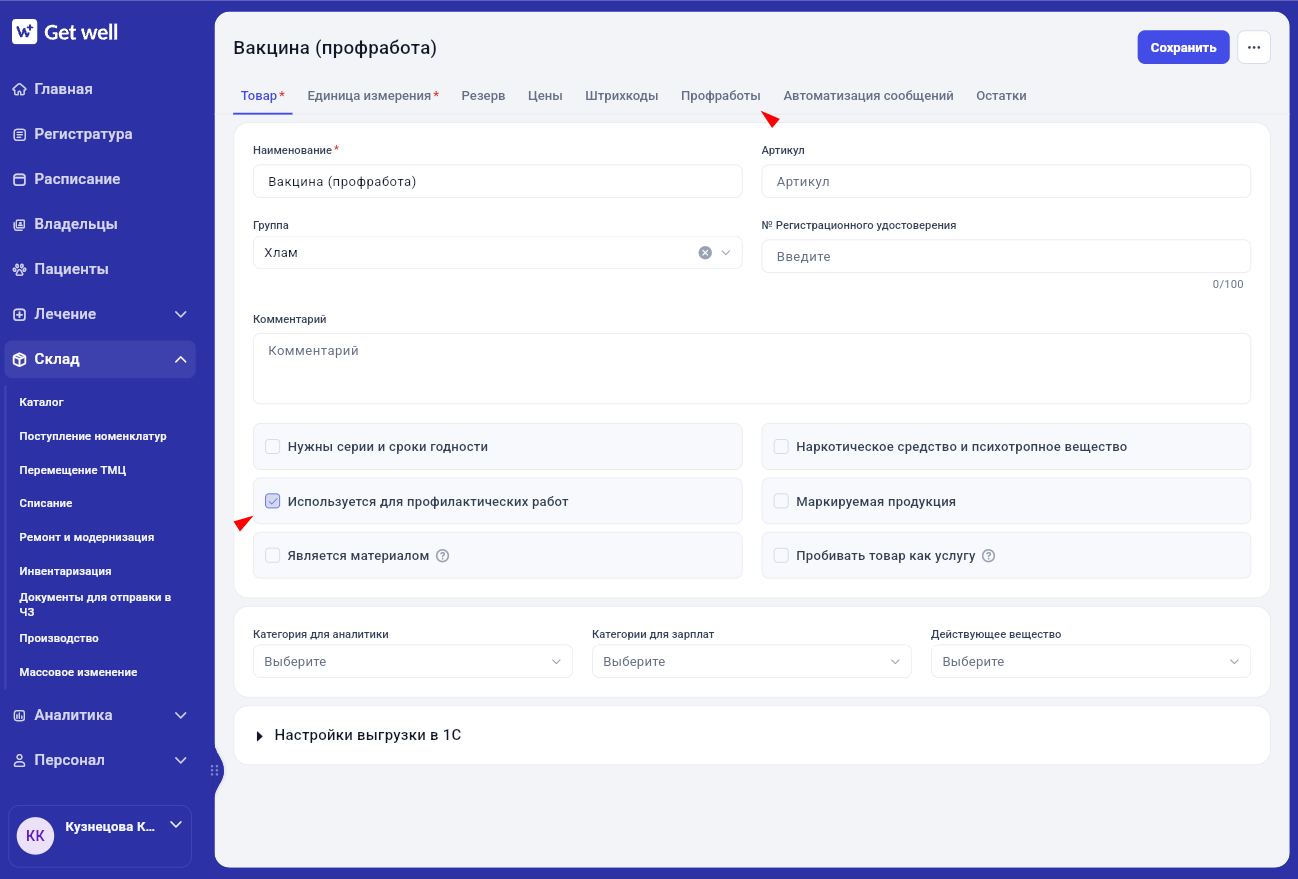Viewport: 1298px width, 879px height.
Task: Enable the Маркируемая продукция checkbox
Action: coord(781,501)
